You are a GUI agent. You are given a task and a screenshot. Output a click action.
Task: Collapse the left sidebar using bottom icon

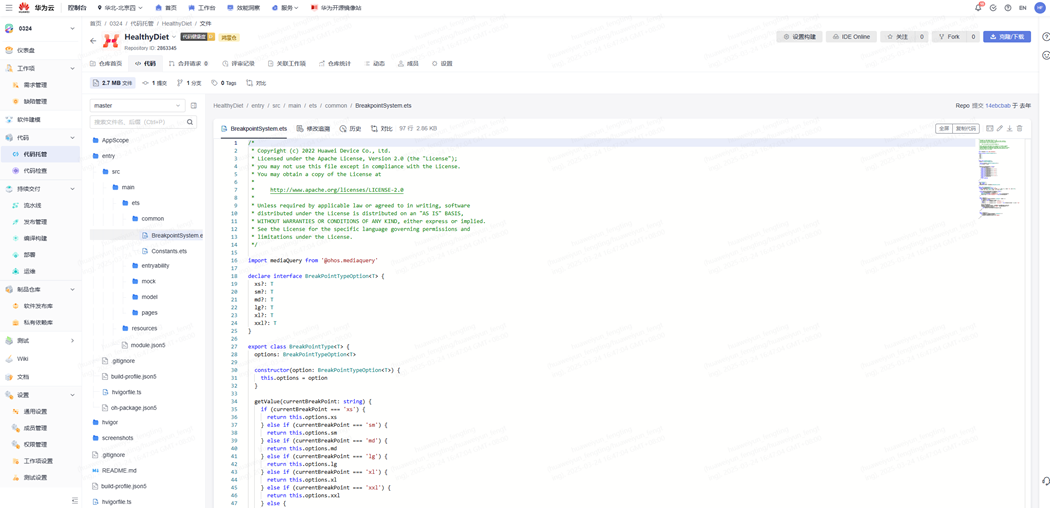pos(75,500)
